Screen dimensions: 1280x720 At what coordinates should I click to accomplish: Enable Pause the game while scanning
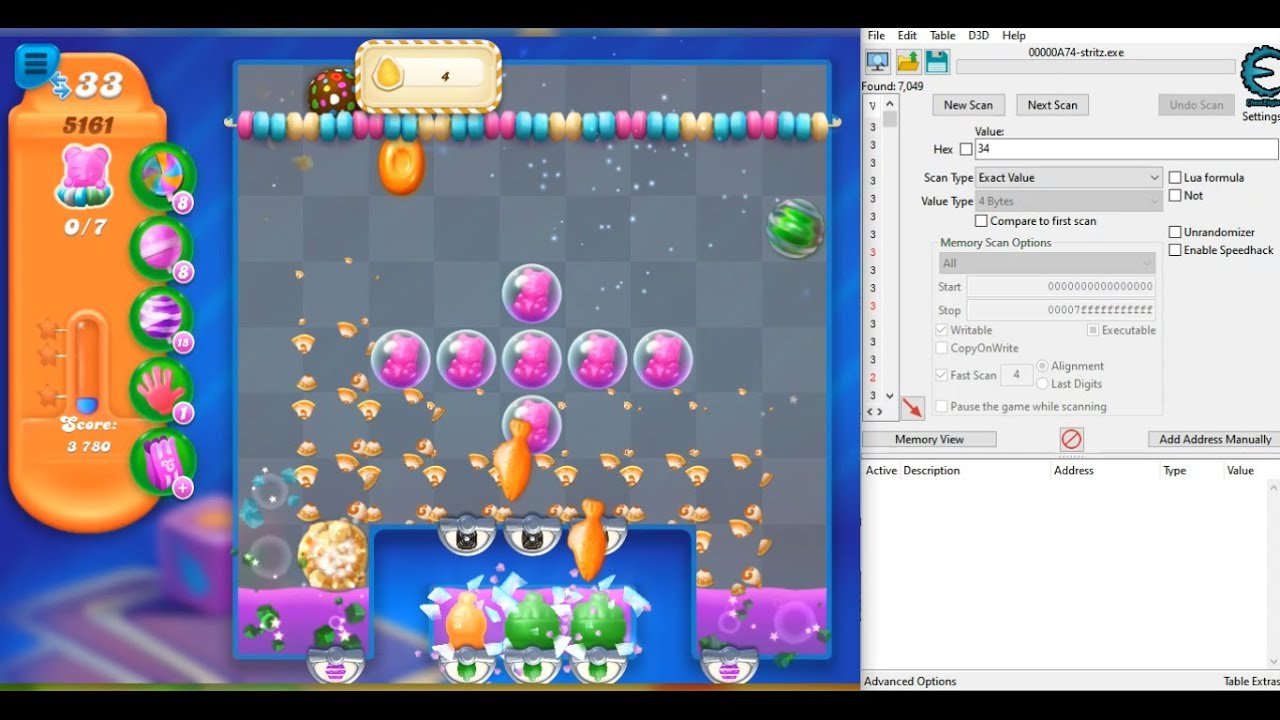[x=941, y=407]
